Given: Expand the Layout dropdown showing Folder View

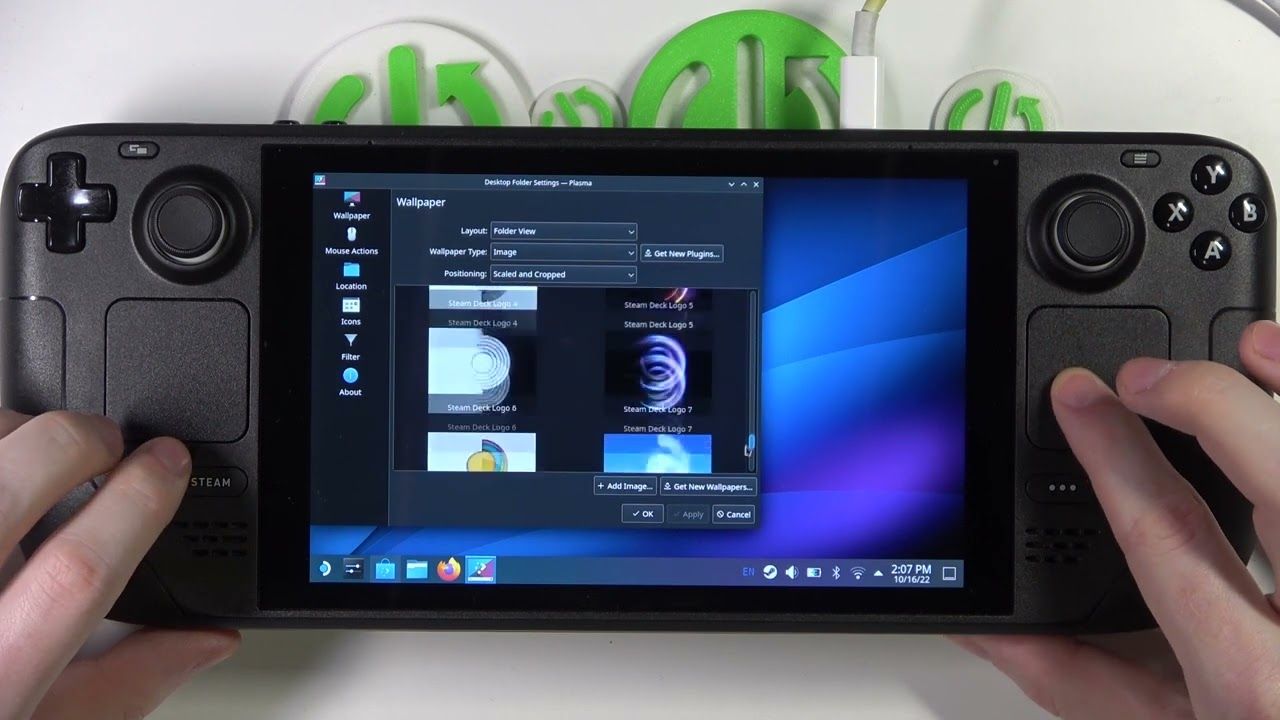Looking at the screenshot, I should pos(564,231).
